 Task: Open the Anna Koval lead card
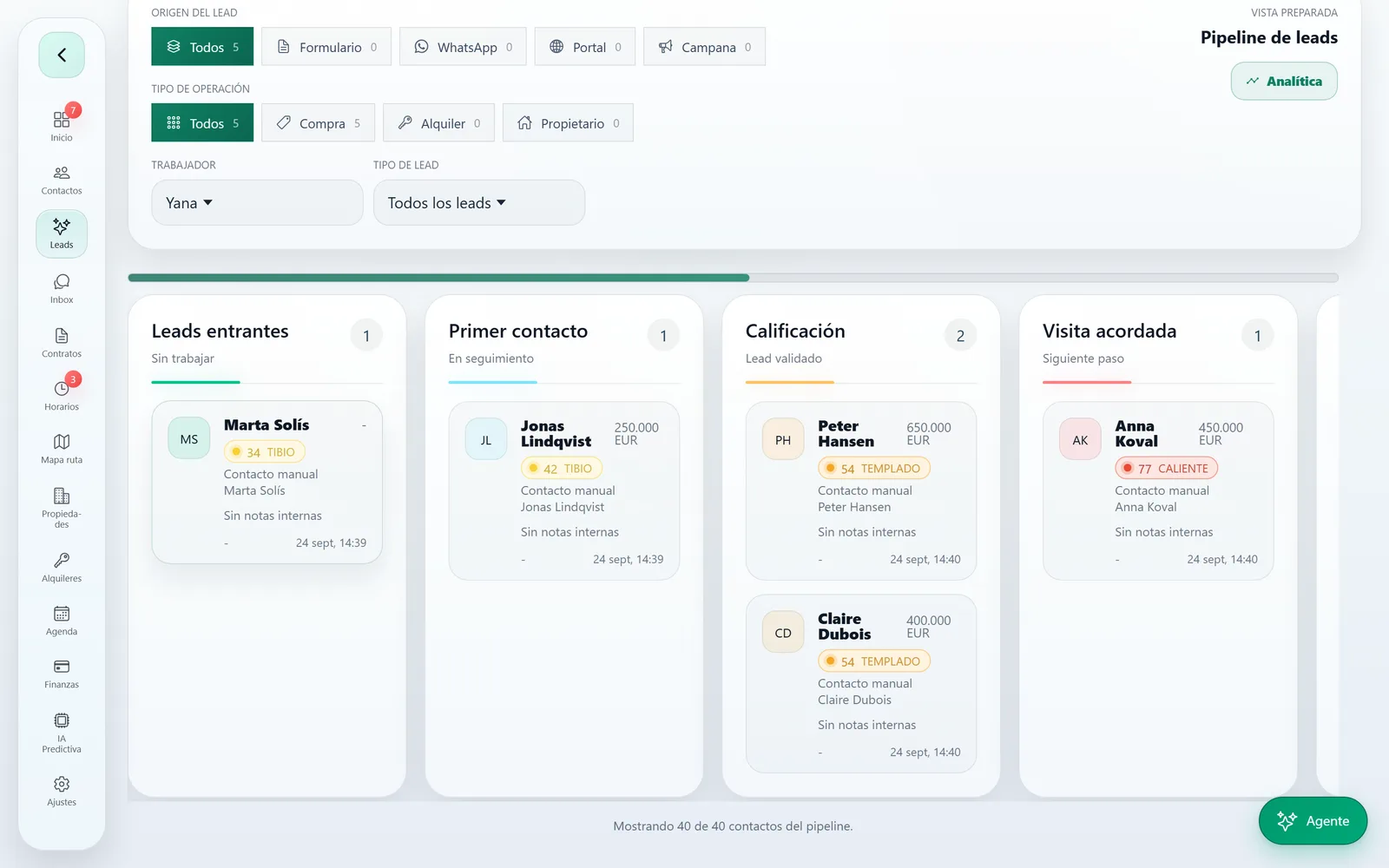click(x=1158, y=491)
